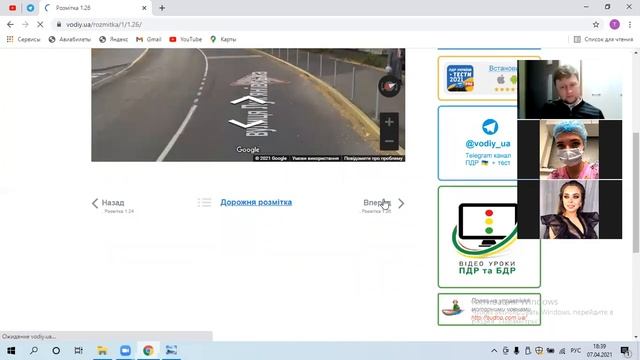
Task: Open the boat license ad banner
Action: (x=489, y=309)
